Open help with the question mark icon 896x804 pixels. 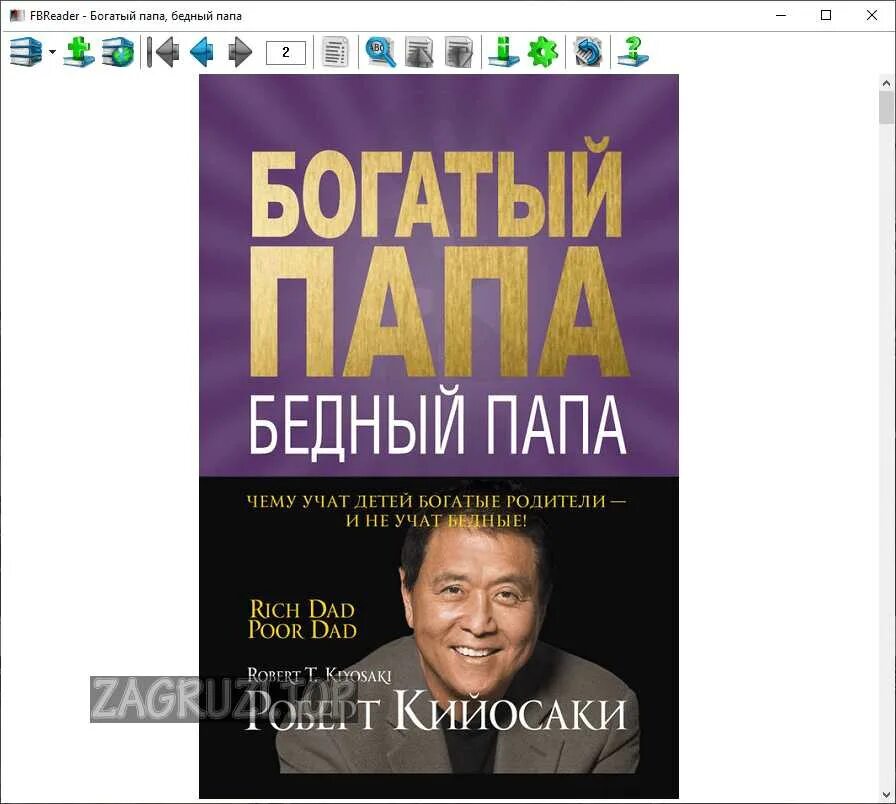633,52
